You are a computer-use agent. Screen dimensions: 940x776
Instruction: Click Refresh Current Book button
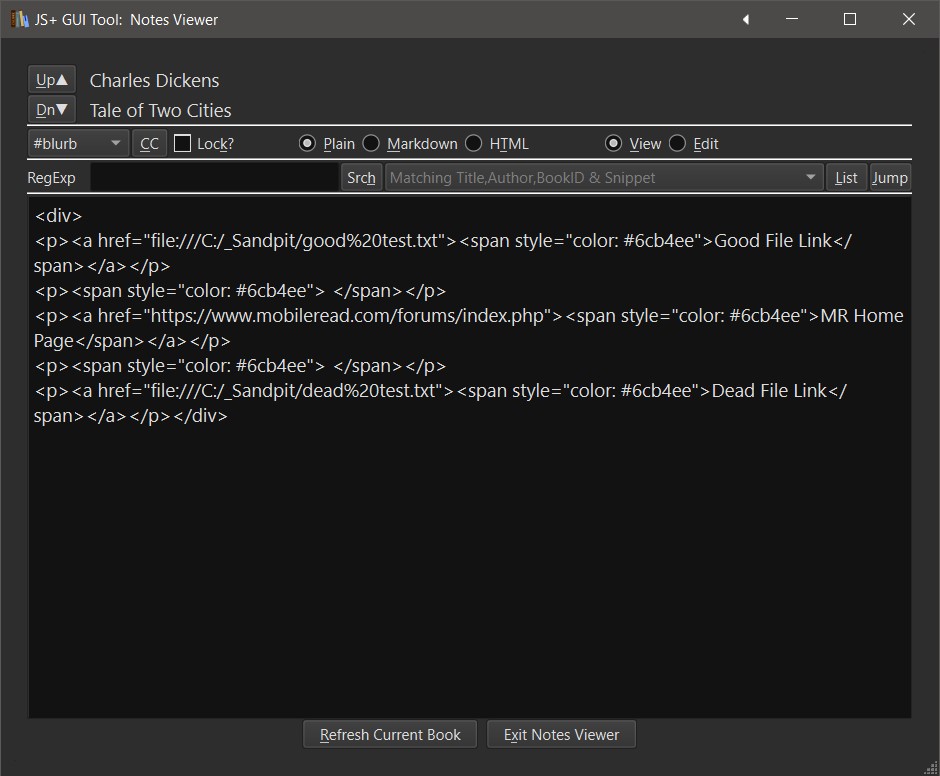point(390,734)
